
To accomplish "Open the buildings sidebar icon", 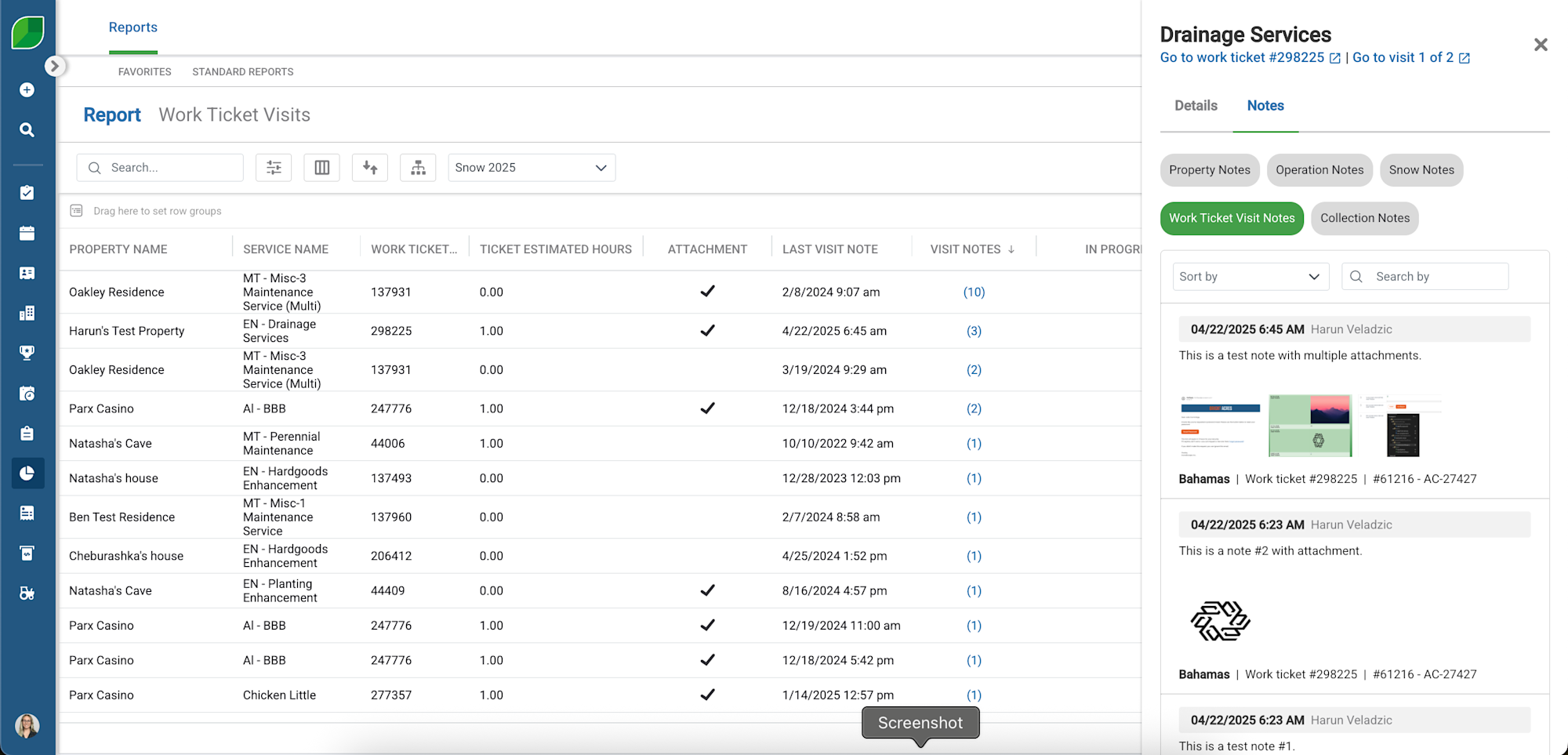I will [27, 313].
